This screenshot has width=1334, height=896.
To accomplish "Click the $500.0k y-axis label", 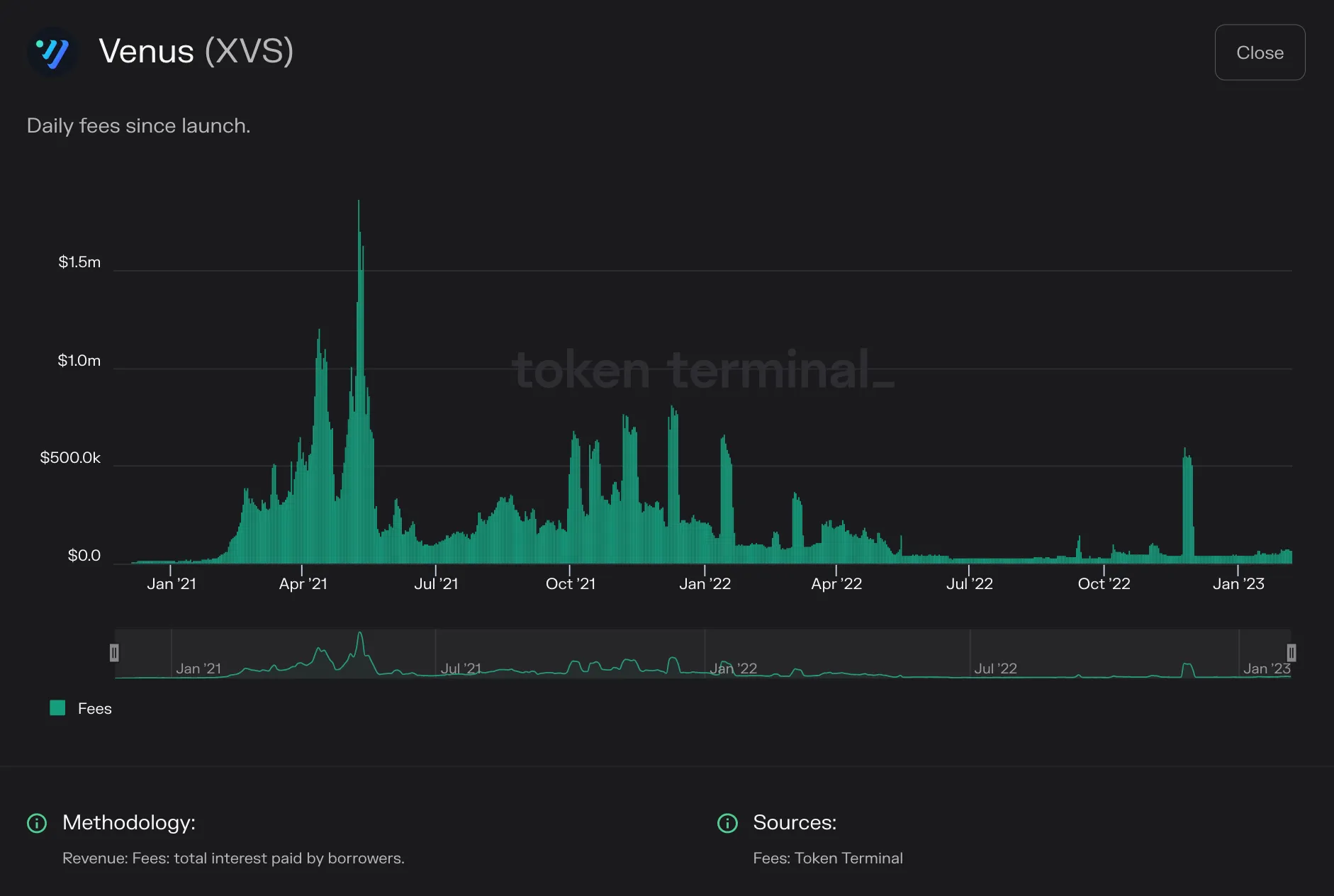I will (x=70, y=458).
